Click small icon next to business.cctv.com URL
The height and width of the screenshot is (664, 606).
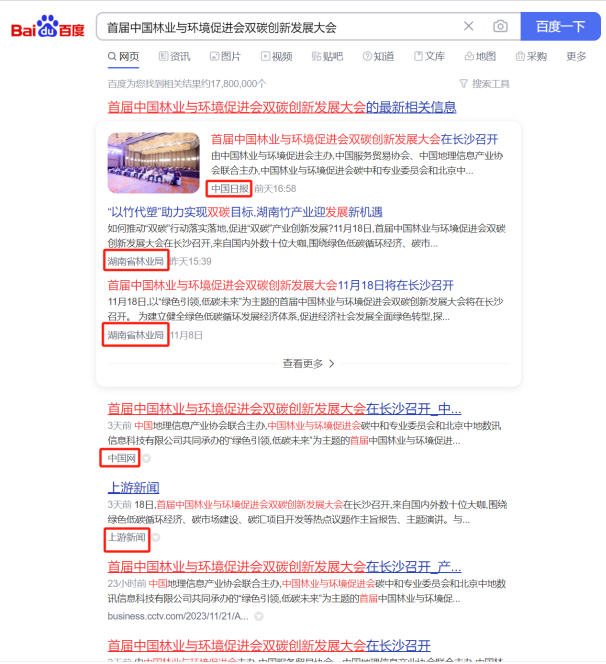pos(259,616)
